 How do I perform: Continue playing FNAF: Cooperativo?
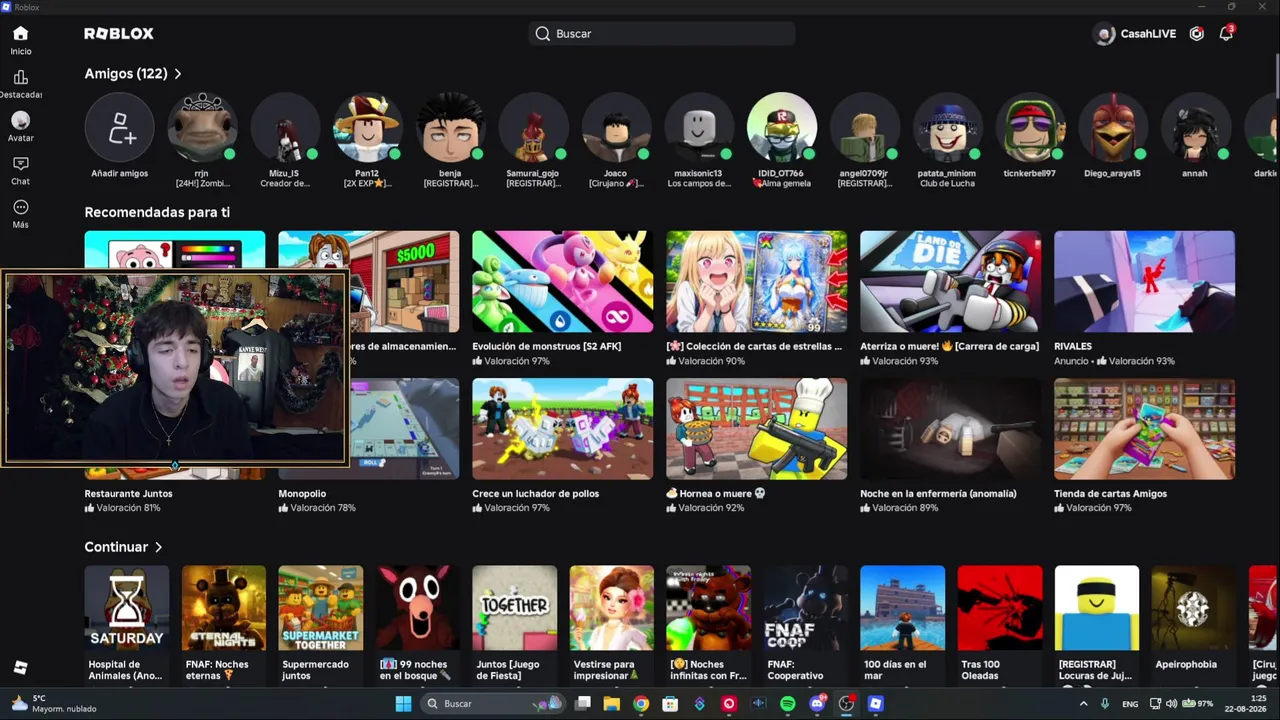pos(806,608)
